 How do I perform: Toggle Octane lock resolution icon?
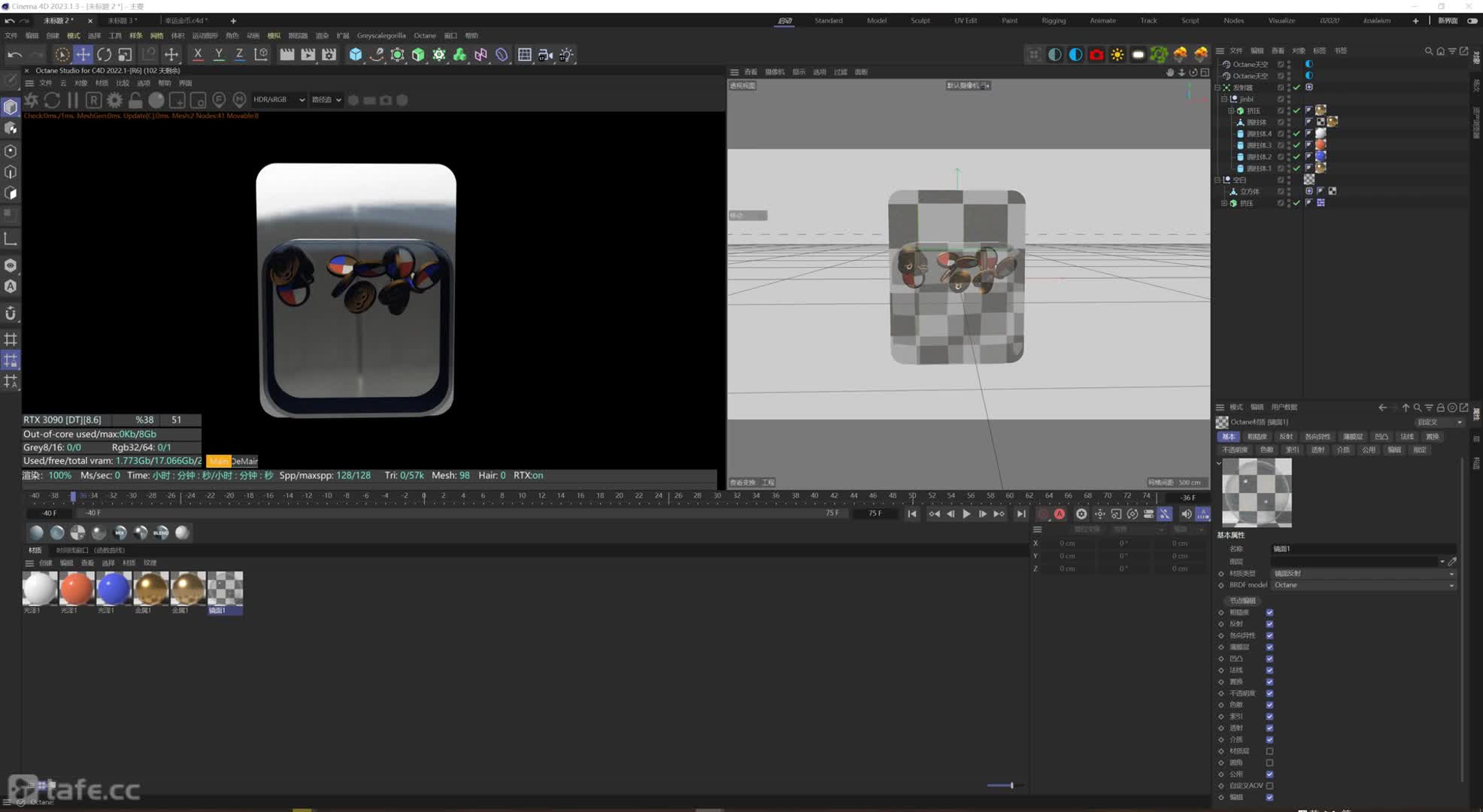click(x=135, y=100)
